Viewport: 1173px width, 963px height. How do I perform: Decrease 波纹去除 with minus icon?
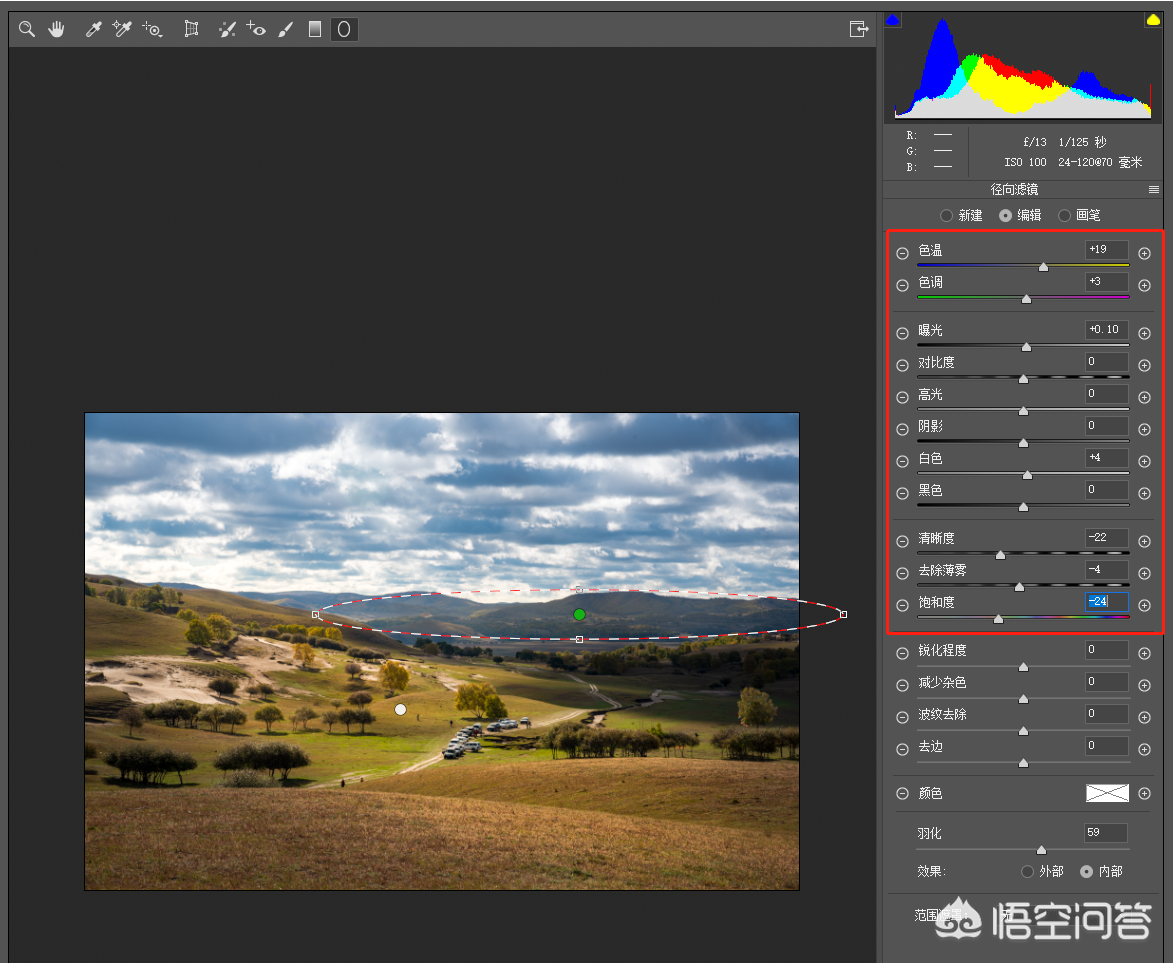[x=902, y=718]
